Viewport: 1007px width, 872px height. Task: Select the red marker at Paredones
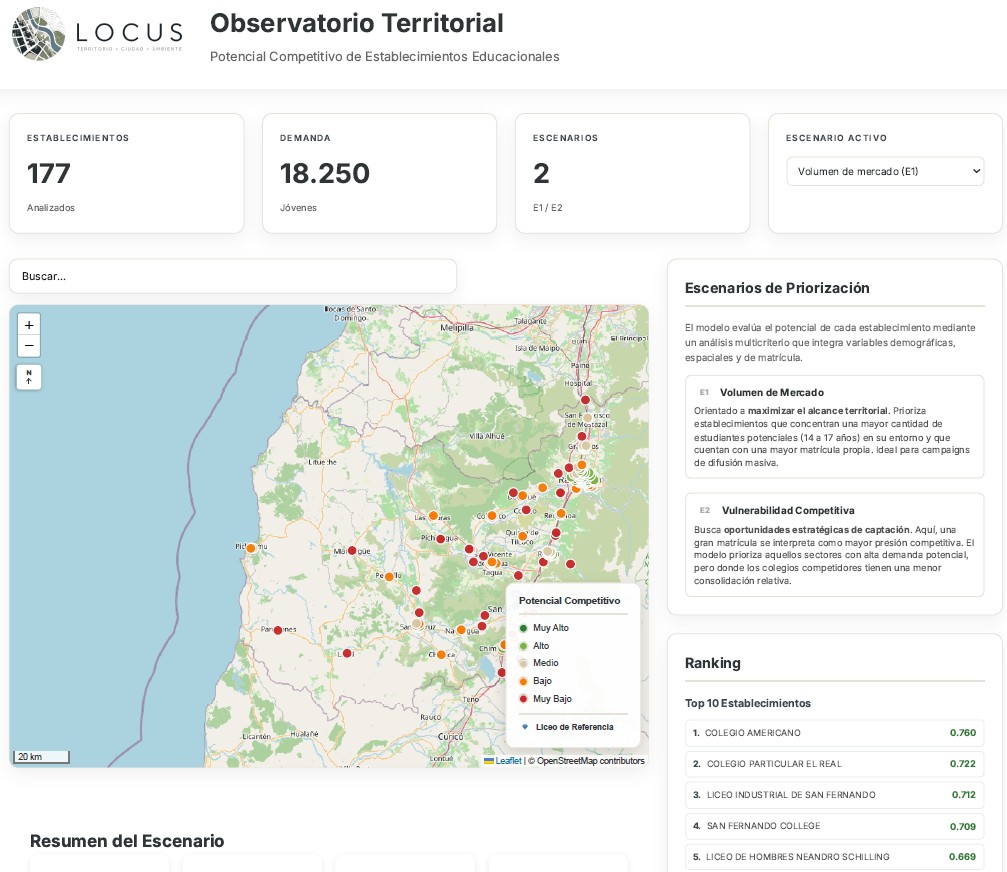click(277, 631)
